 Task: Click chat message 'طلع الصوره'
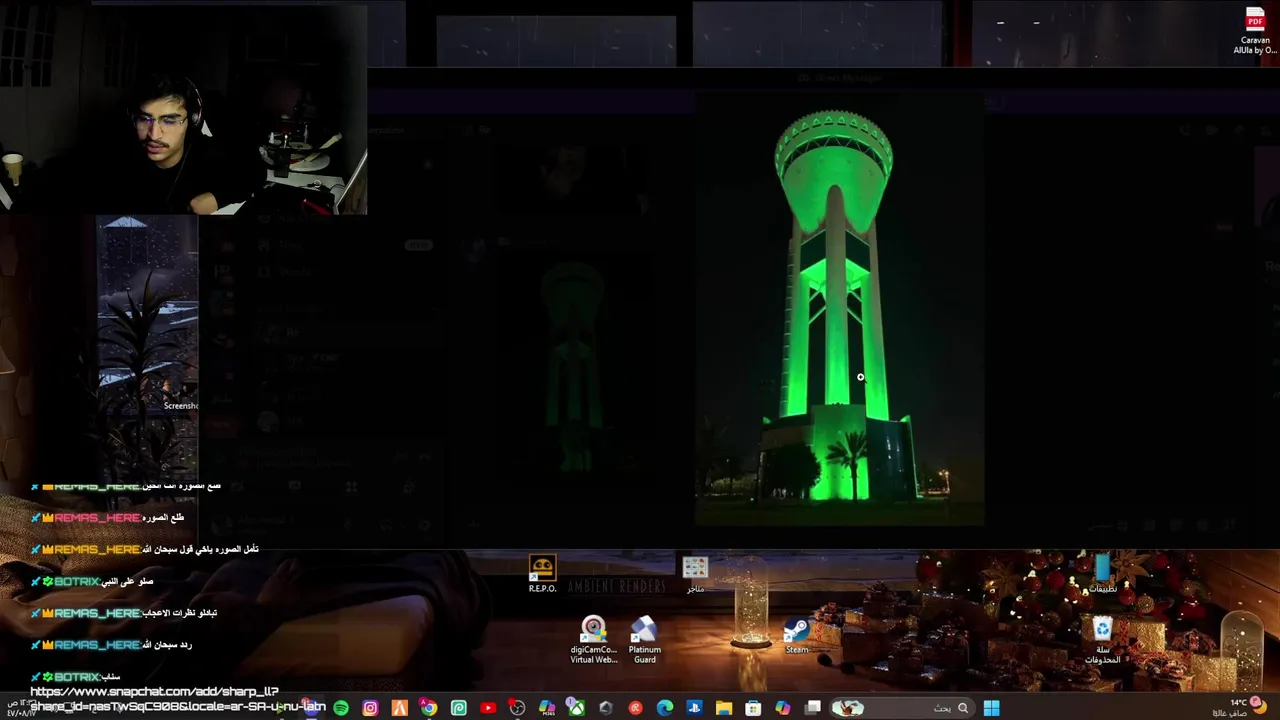click(x=163, y=517)
